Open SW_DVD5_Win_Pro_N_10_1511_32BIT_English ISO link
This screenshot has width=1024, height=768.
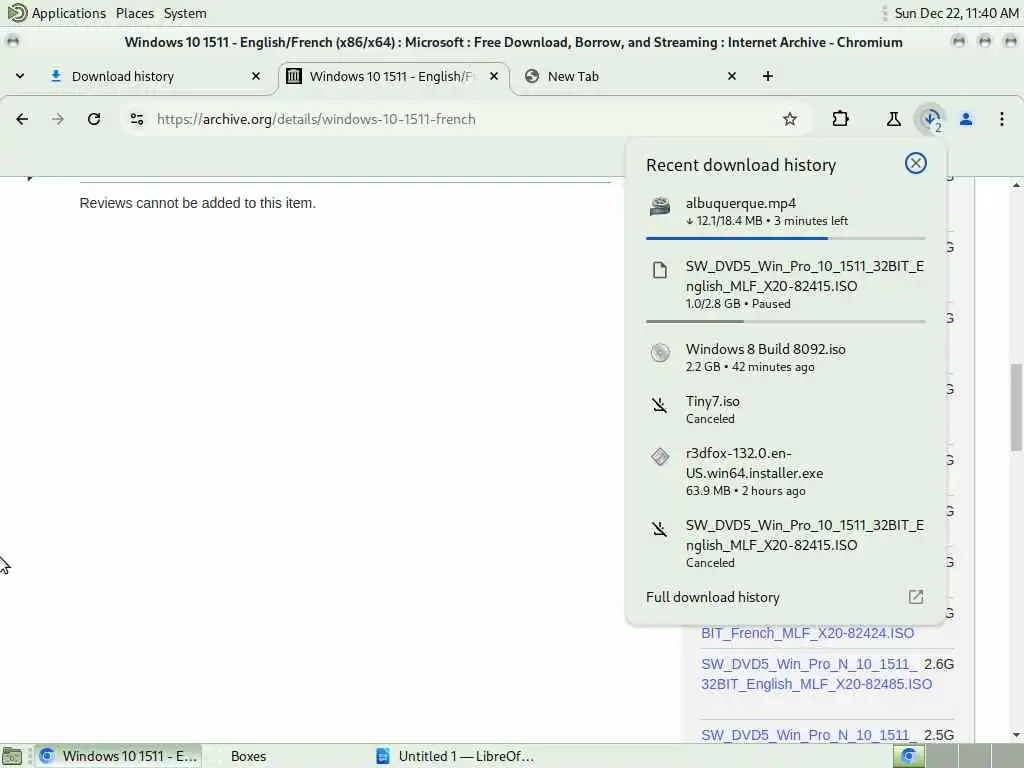coord(816,674)
